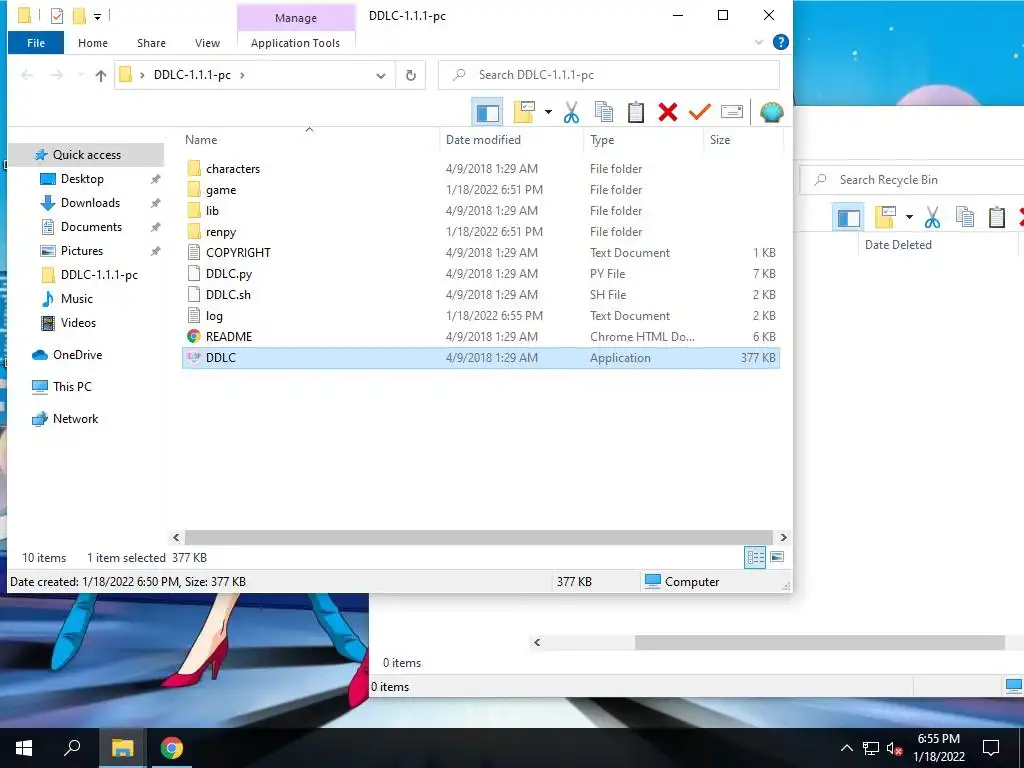This screenshot has width=1024, height=768.
Task: Click the orange checkmark Properties icon
Action: tap(699, 112)
